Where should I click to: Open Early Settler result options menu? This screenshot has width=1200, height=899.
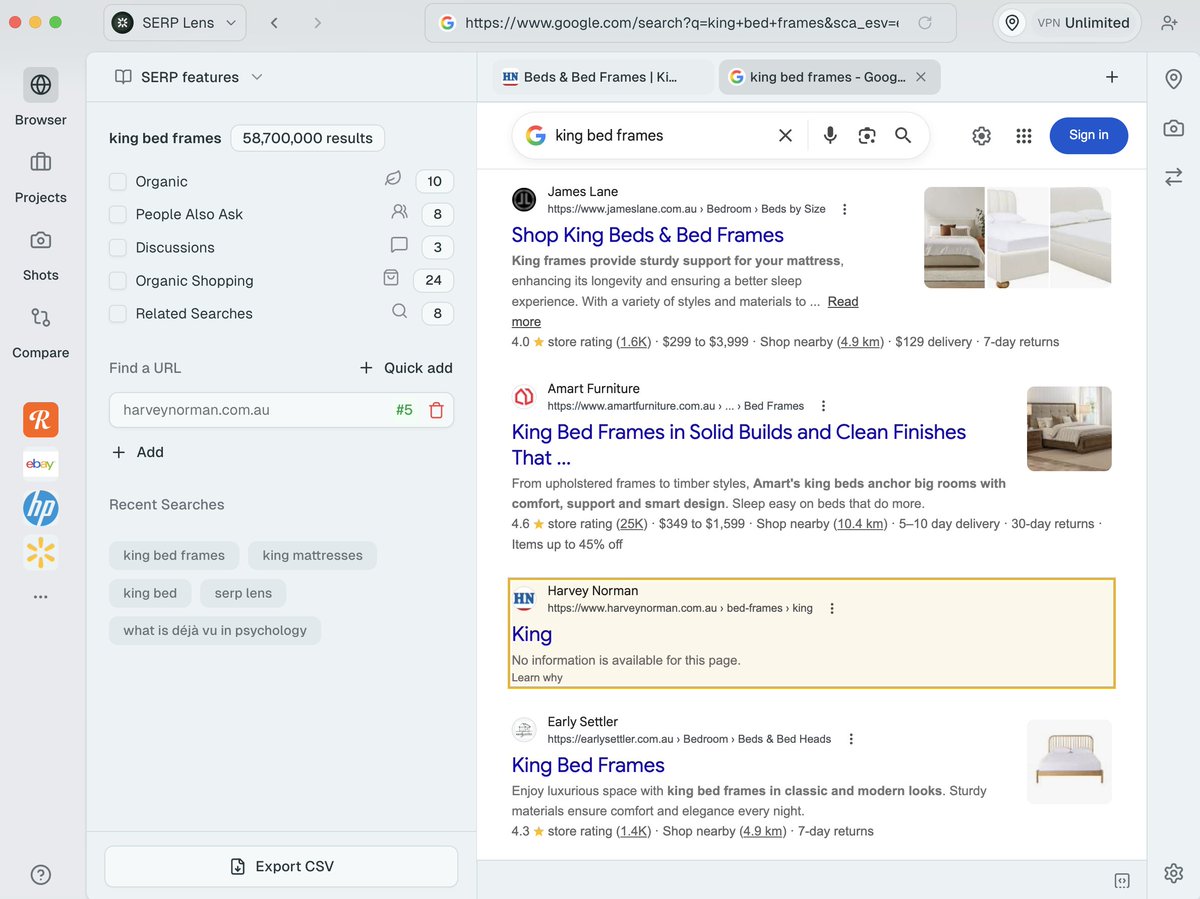tap(851, 739)
